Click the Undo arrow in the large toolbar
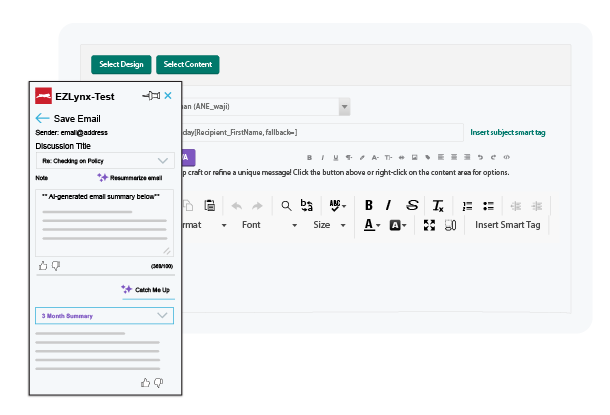 237,206
